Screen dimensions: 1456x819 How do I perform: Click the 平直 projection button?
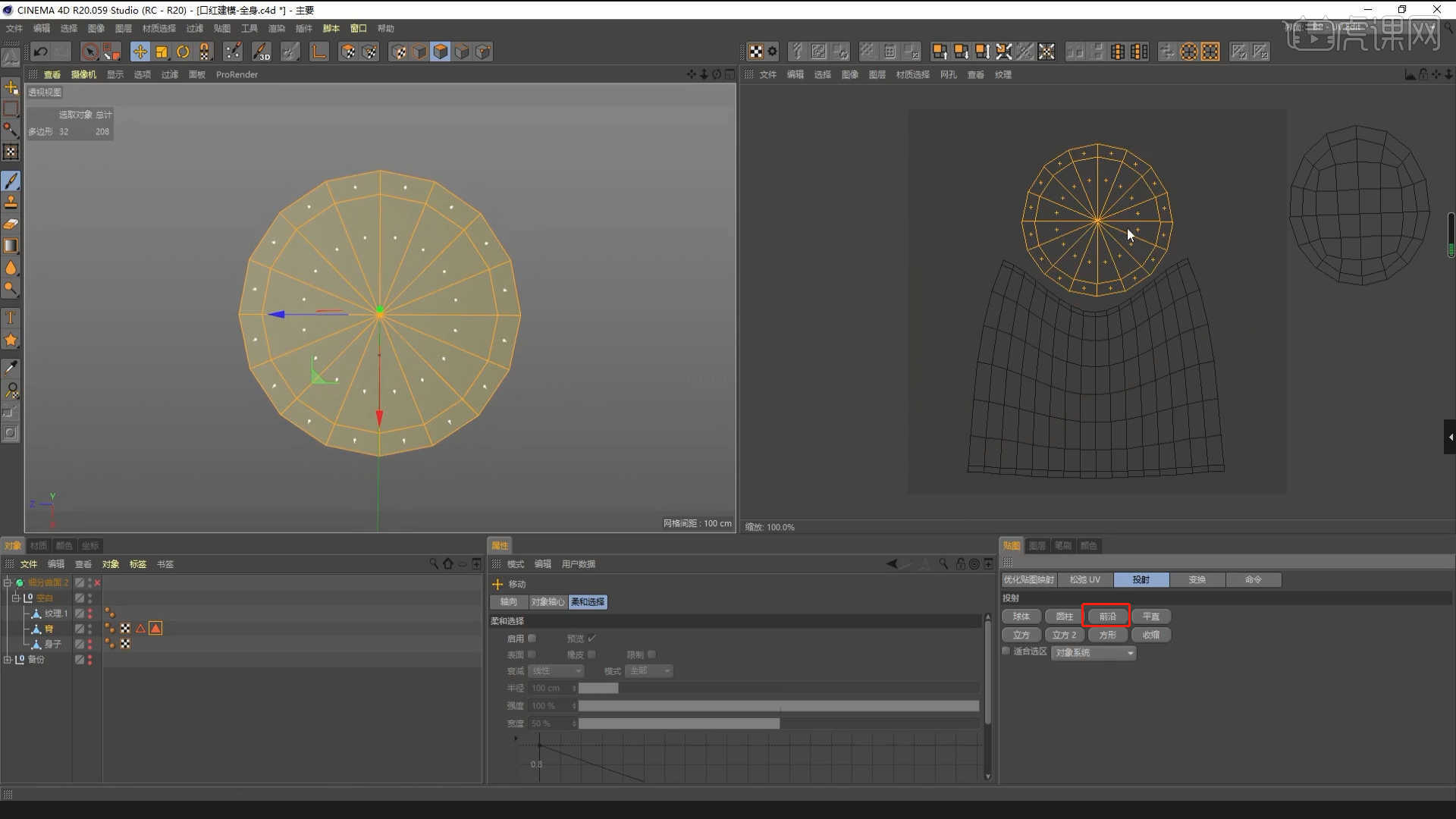coord(1150,617)
